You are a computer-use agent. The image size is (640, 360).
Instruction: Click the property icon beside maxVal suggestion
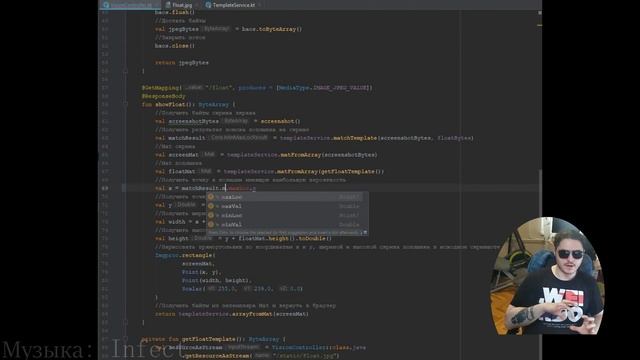pyautogui.click(x=211, y=206)
